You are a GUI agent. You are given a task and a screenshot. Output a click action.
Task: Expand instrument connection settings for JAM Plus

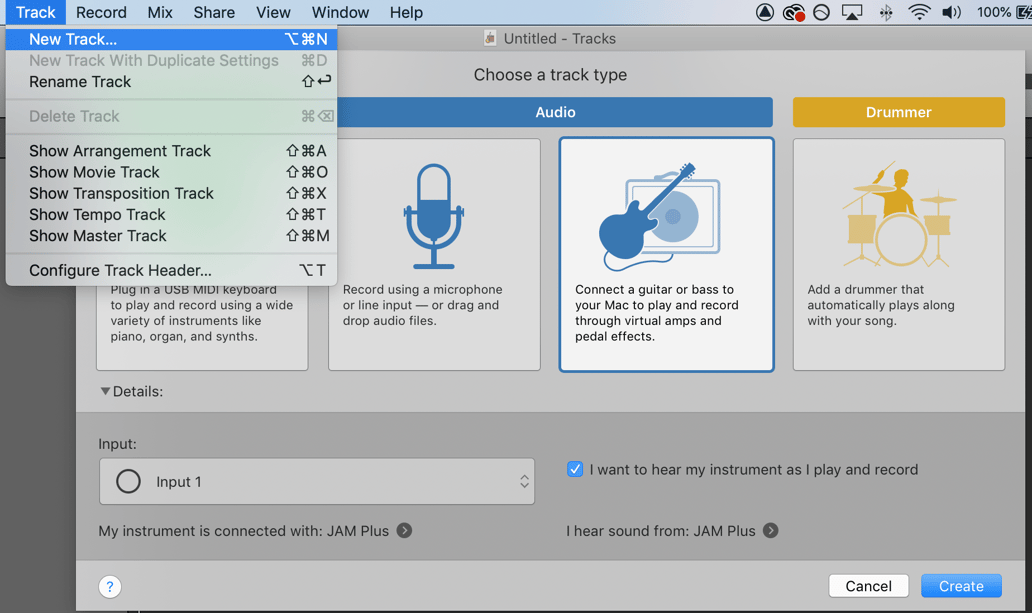[x=403, y=531]
